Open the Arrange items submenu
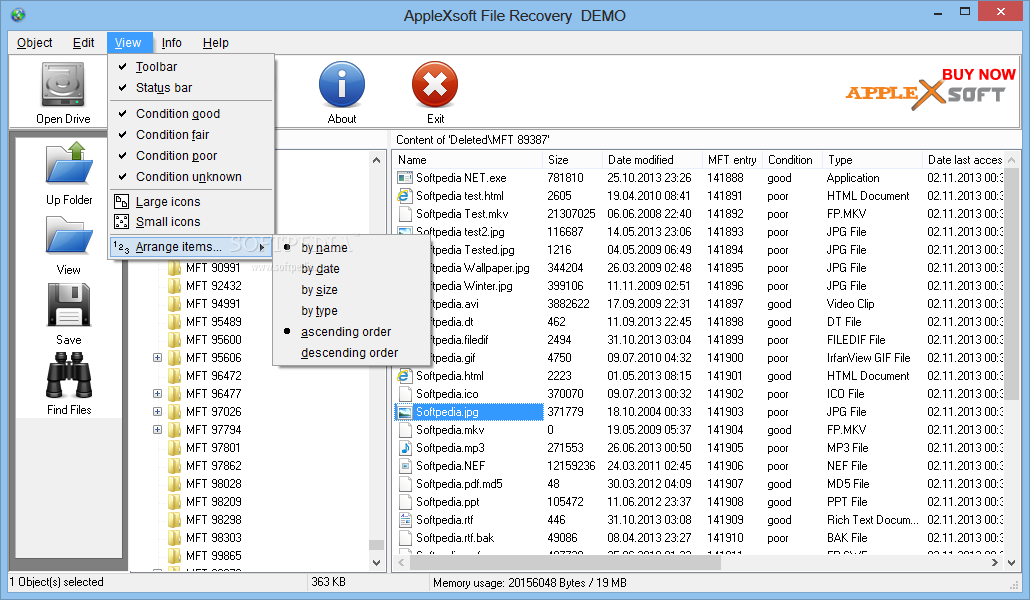 (x=191, y=247)
